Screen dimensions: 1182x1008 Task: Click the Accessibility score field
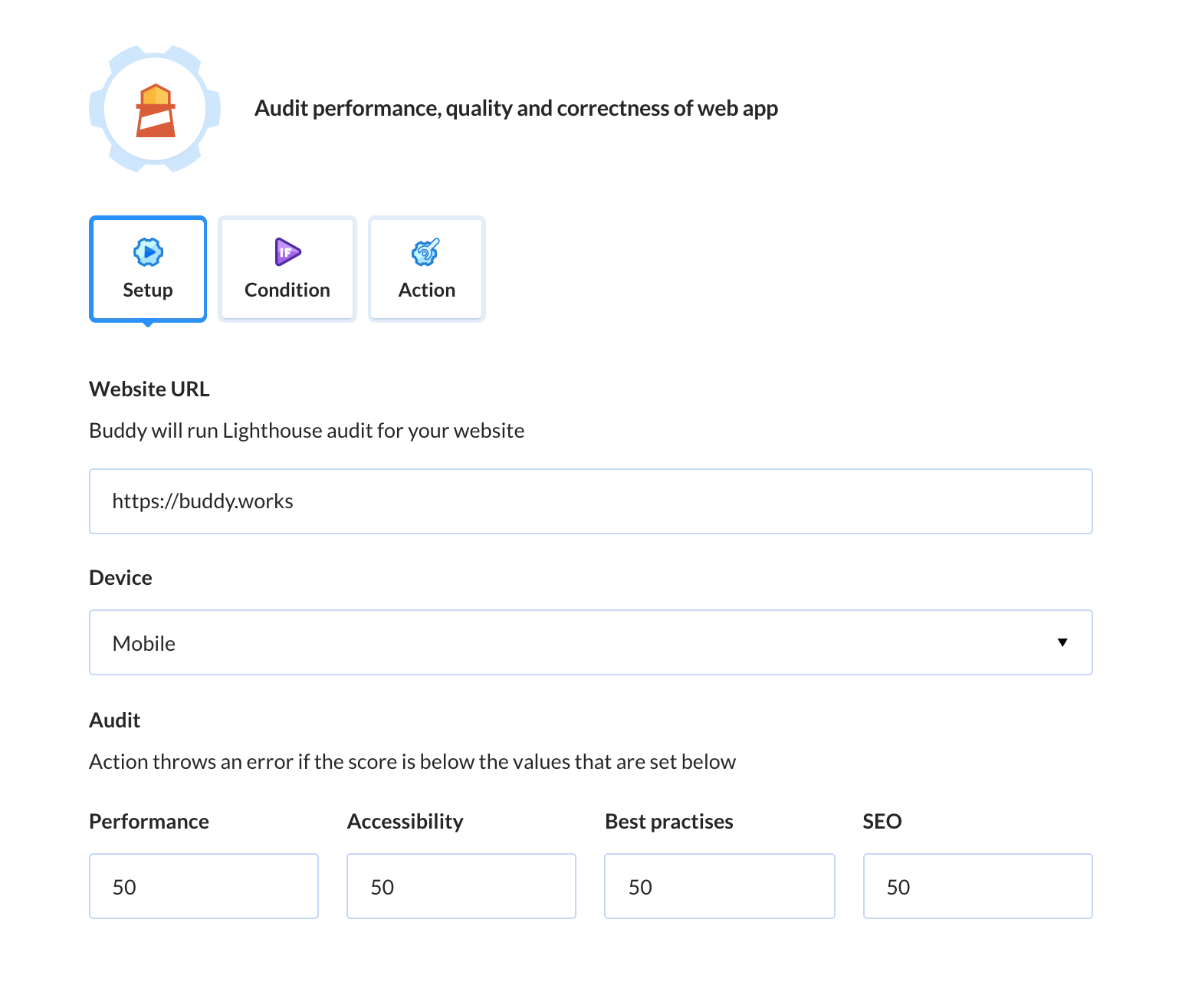click(461, 886)
